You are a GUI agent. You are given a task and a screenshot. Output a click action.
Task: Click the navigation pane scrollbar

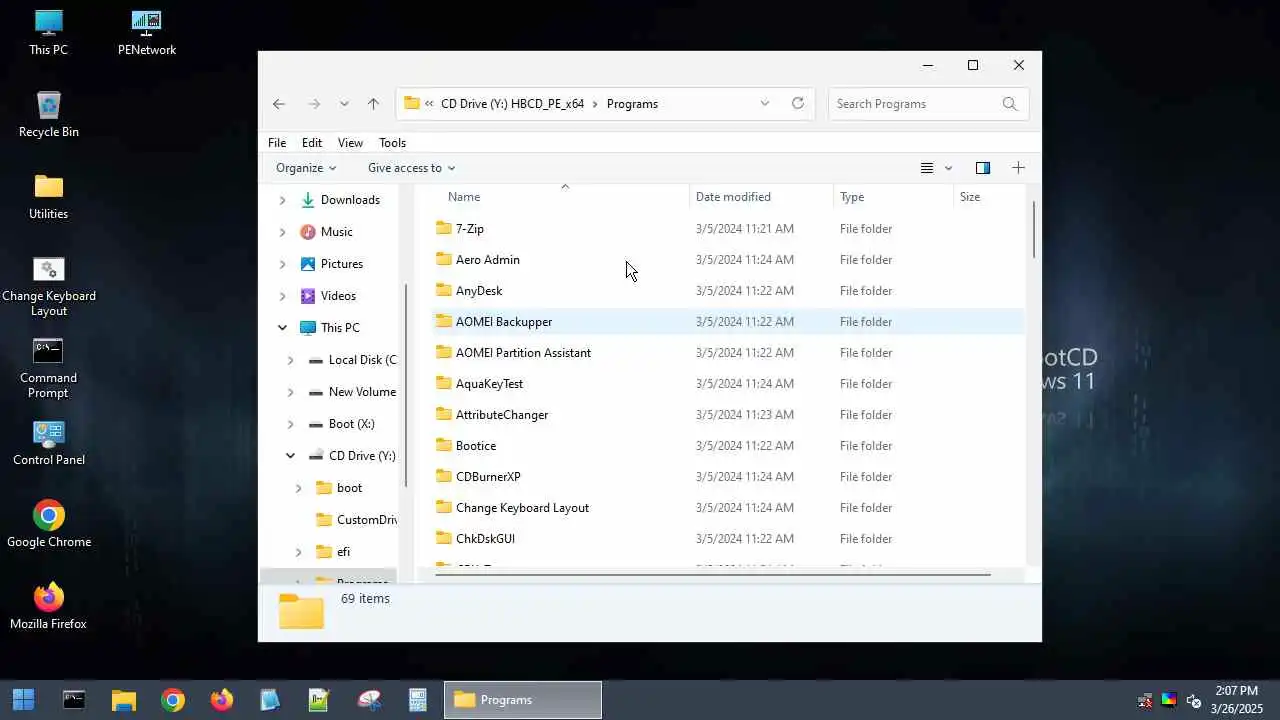tap(405, 385)
